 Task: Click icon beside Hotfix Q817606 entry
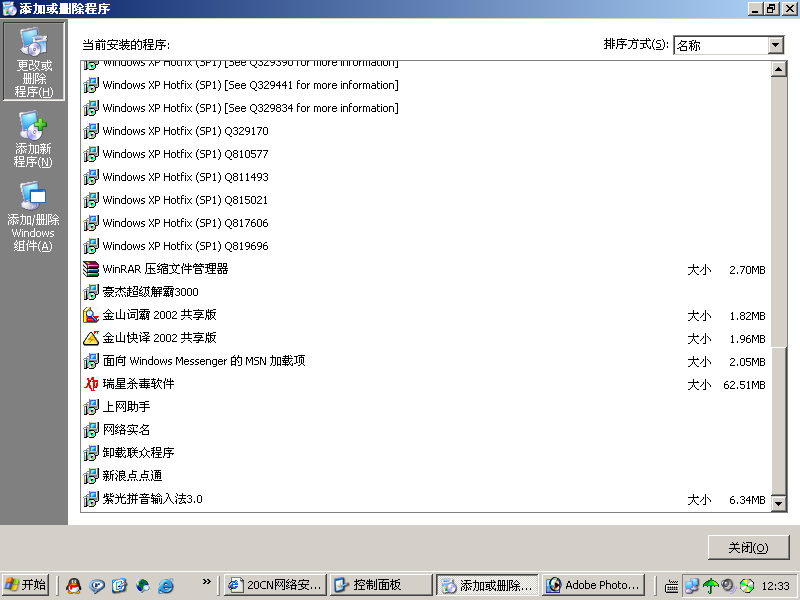91,223
